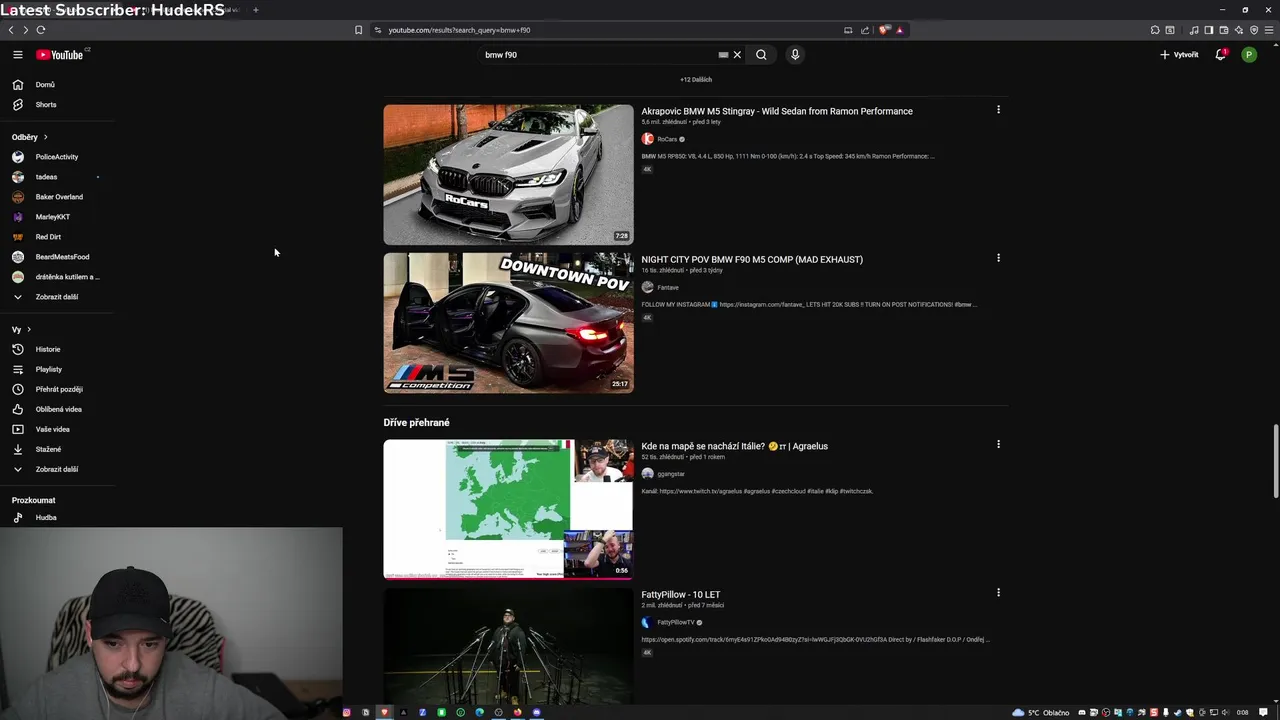Open the Fantave channel link
Viewport: 1280px width, 720px height.
click(668, 287)
